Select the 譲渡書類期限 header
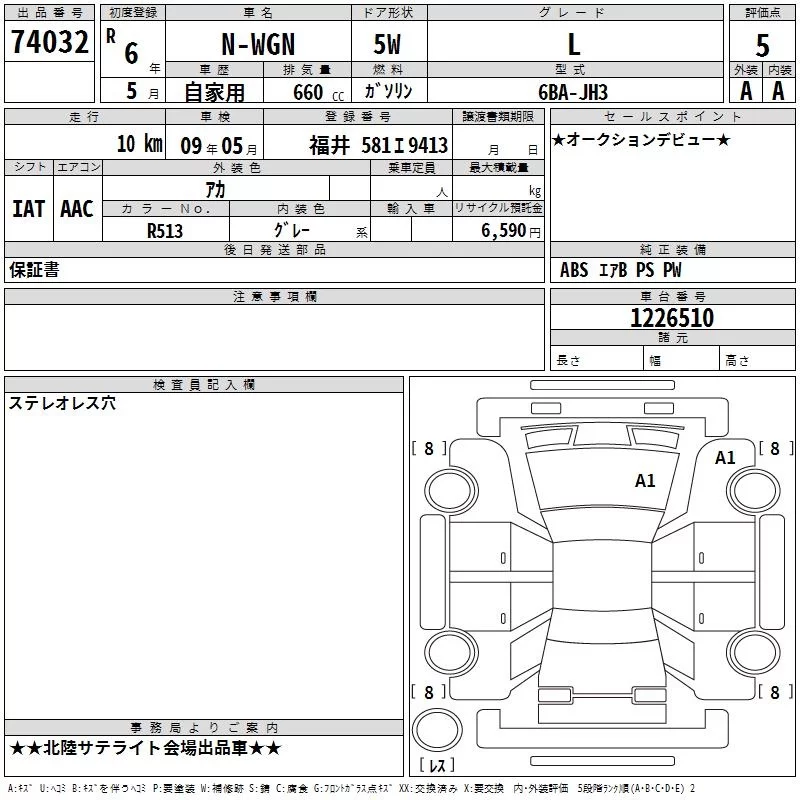800x800 pixels. coord(498,117)
